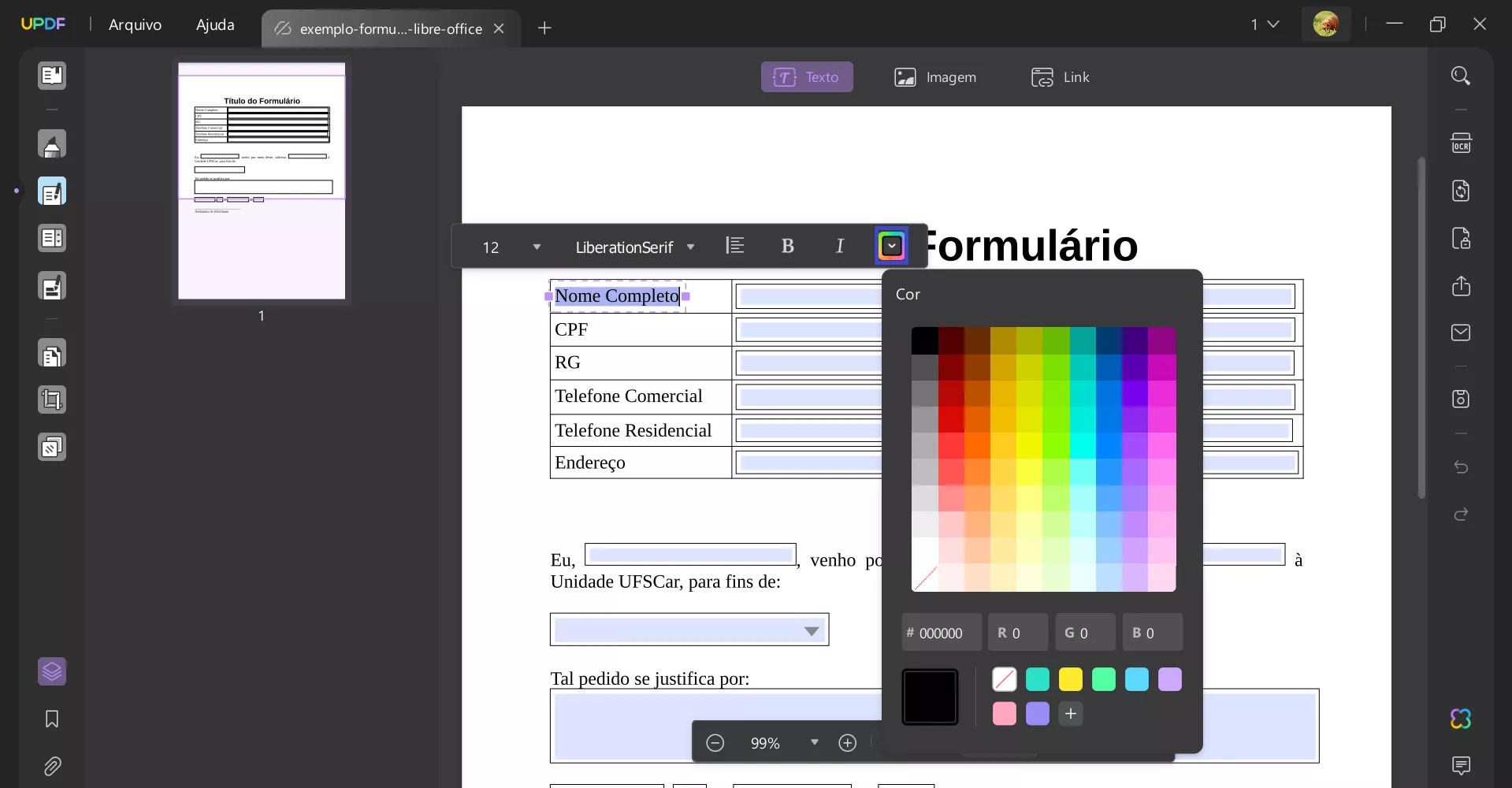The height and width of the screenshot is (788, 1512).
Task: Open the Convert PDF tool
Action: coord(1461,191)
